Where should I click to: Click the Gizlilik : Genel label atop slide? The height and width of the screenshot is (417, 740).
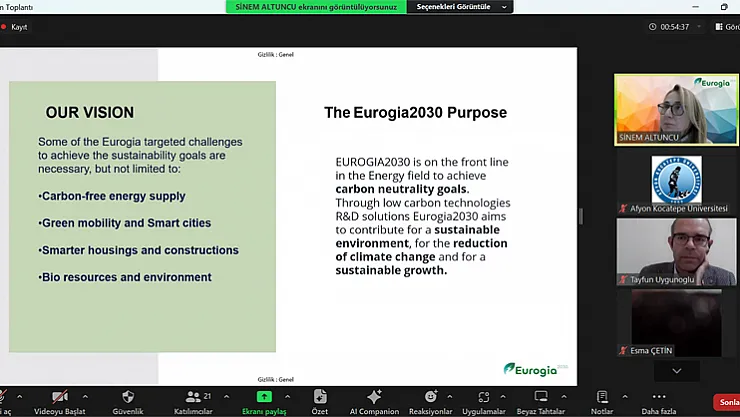[x=276, y=55]
